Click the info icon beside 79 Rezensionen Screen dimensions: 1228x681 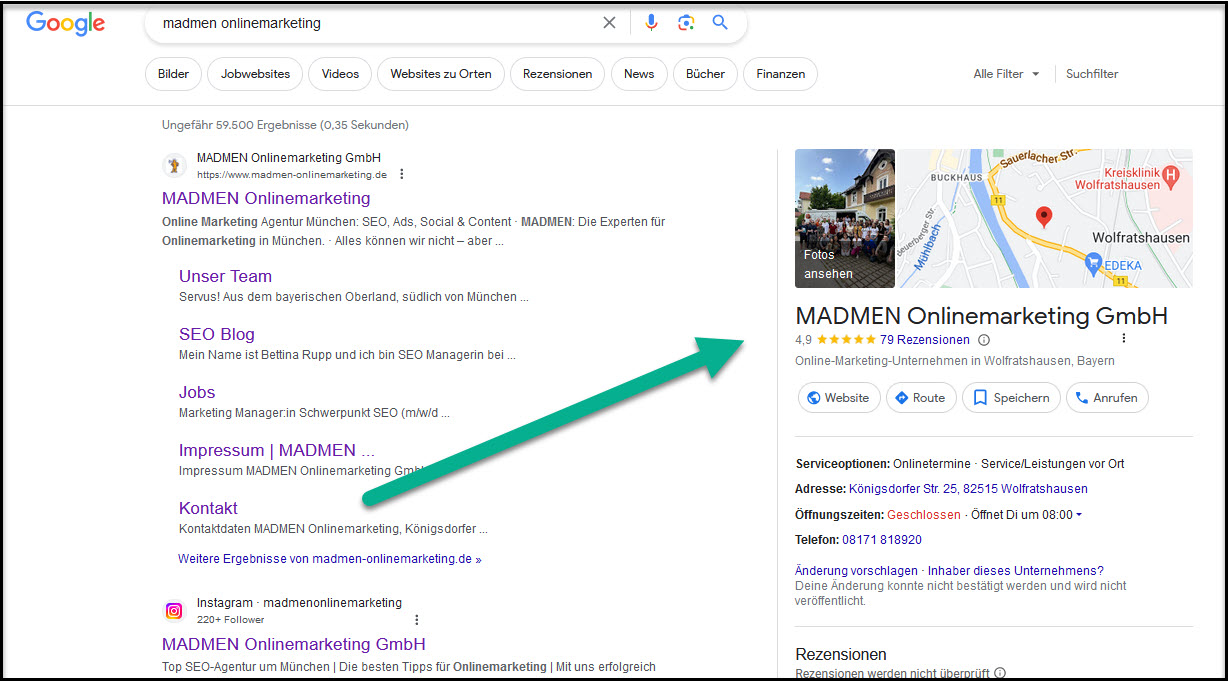coord(984,340)
